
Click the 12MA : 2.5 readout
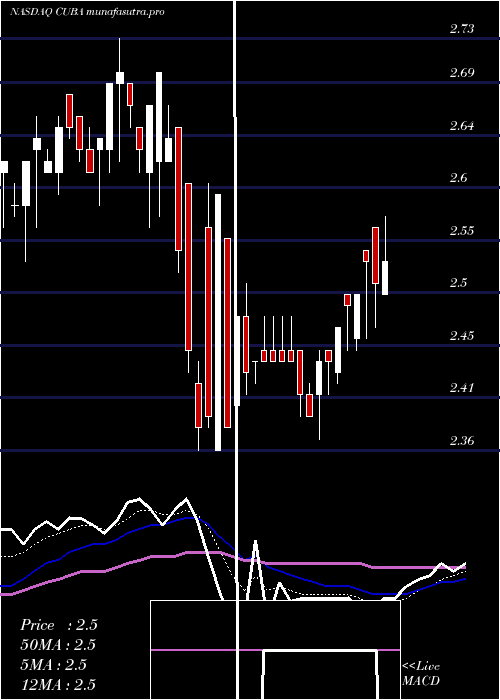click(58, 684)
